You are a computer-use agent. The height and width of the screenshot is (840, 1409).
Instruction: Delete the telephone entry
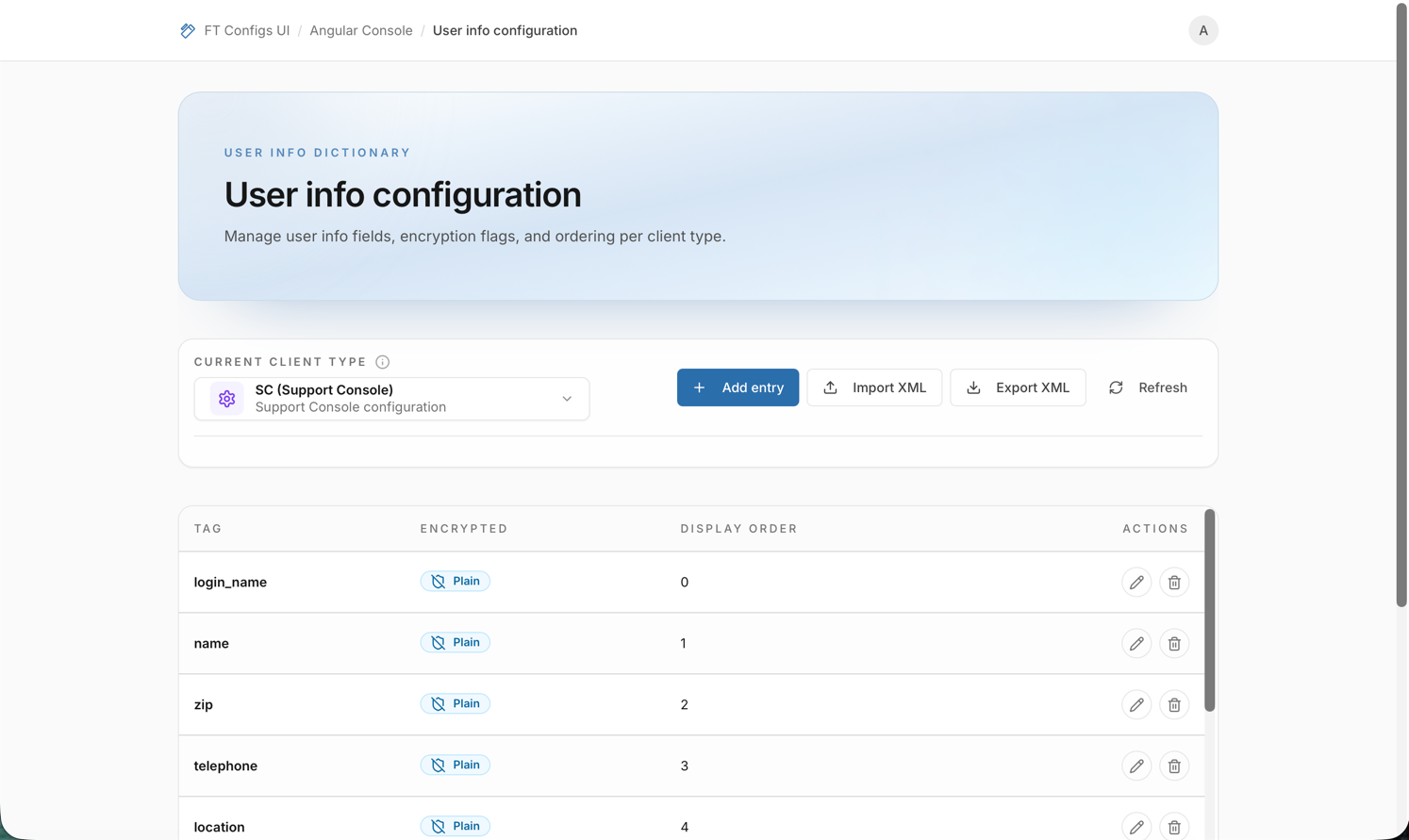click(1174, 766)
